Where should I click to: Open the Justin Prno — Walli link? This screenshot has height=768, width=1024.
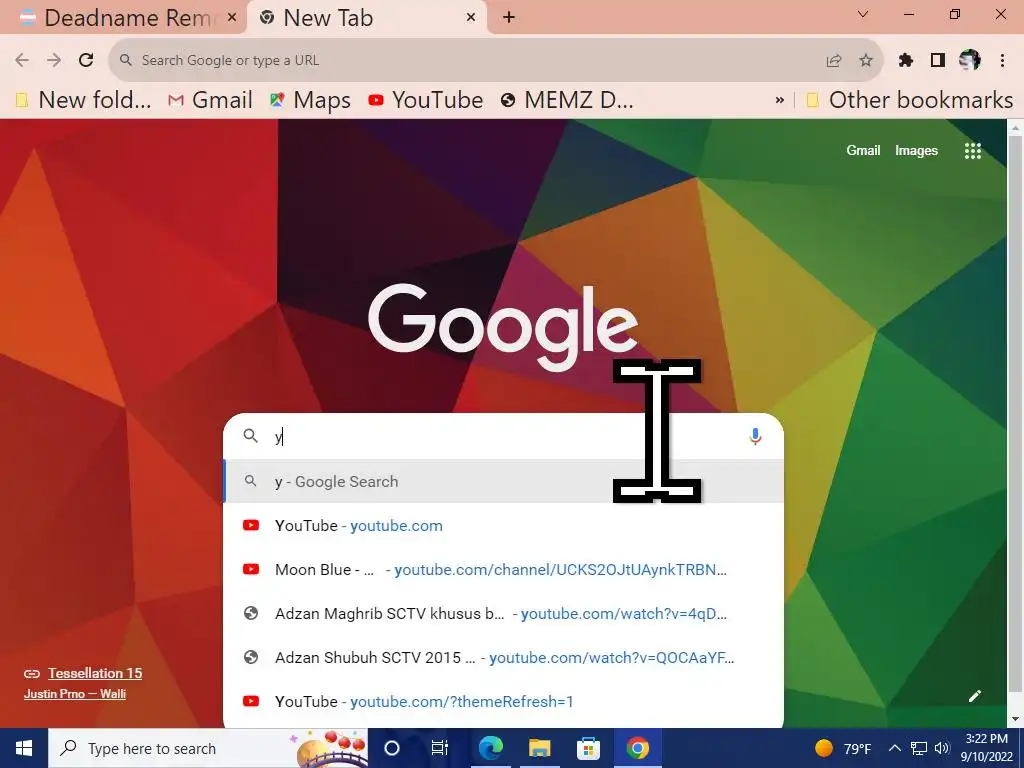tap(74, 694)
